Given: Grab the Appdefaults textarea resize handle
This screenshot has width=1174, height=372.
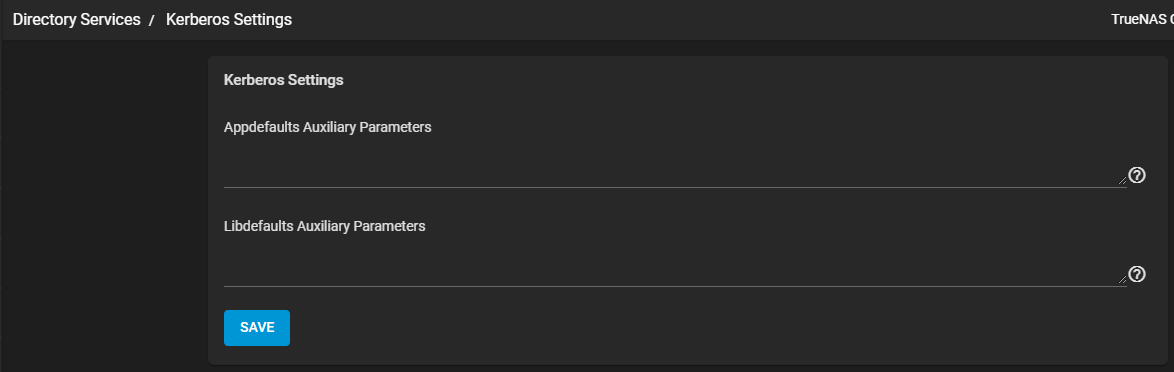Looking at the screenshot, I should coord(1122,180).
